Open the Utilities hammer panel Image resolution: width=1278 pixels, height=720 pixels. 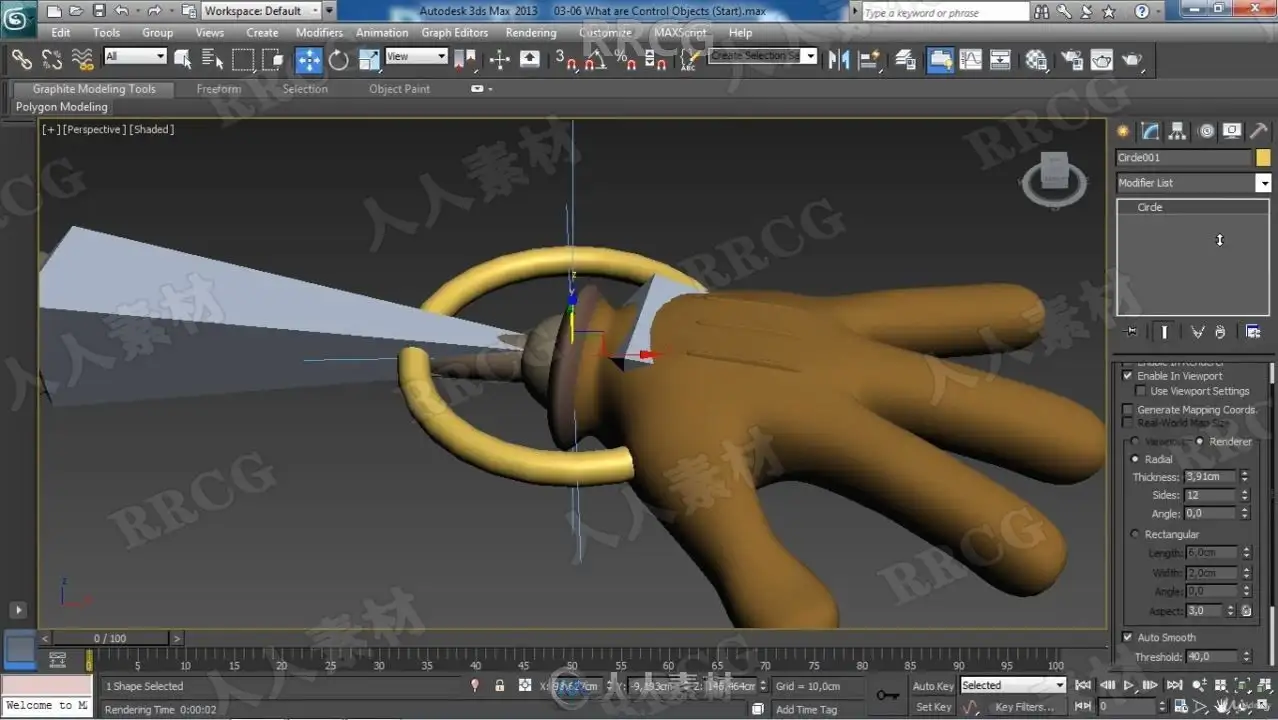pos(1259,131)
